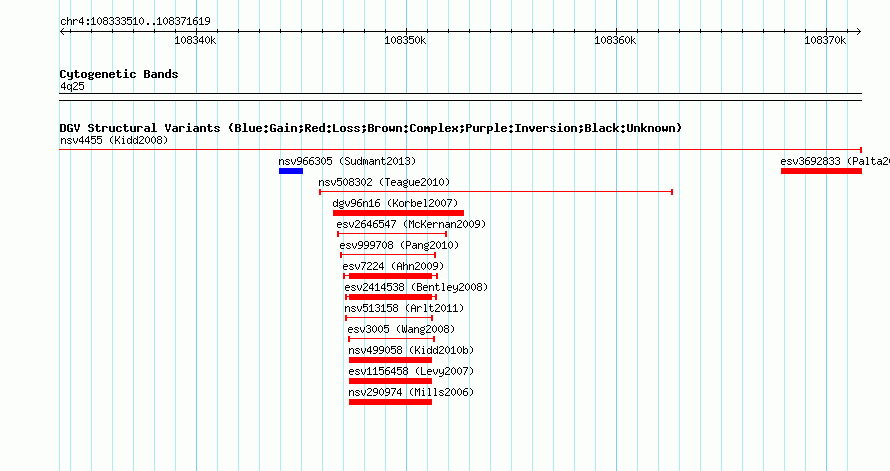Open the esv2414538 (Bentley2008) label
The image size is (890, 471).
(x=416, y=287)
